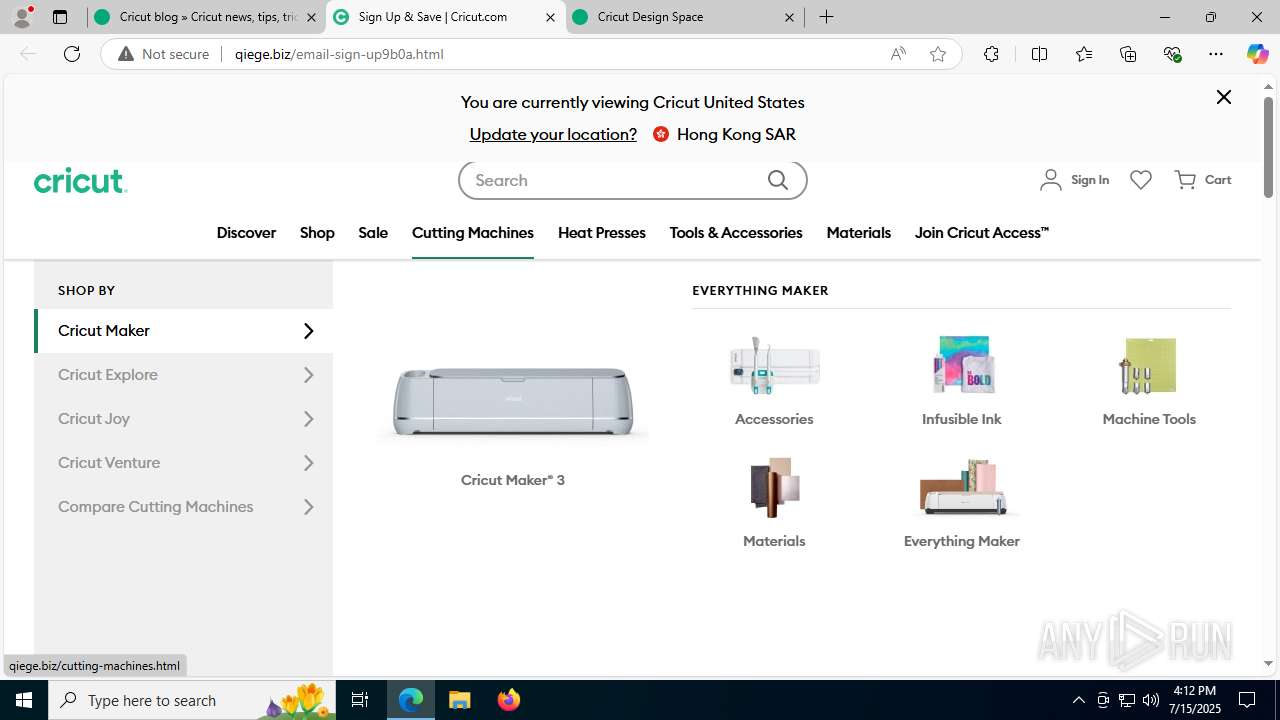Open Firefox from taskbar
Image resolution: width=1280 pixels, height=720 pixels.
click(x=508, y=700)
